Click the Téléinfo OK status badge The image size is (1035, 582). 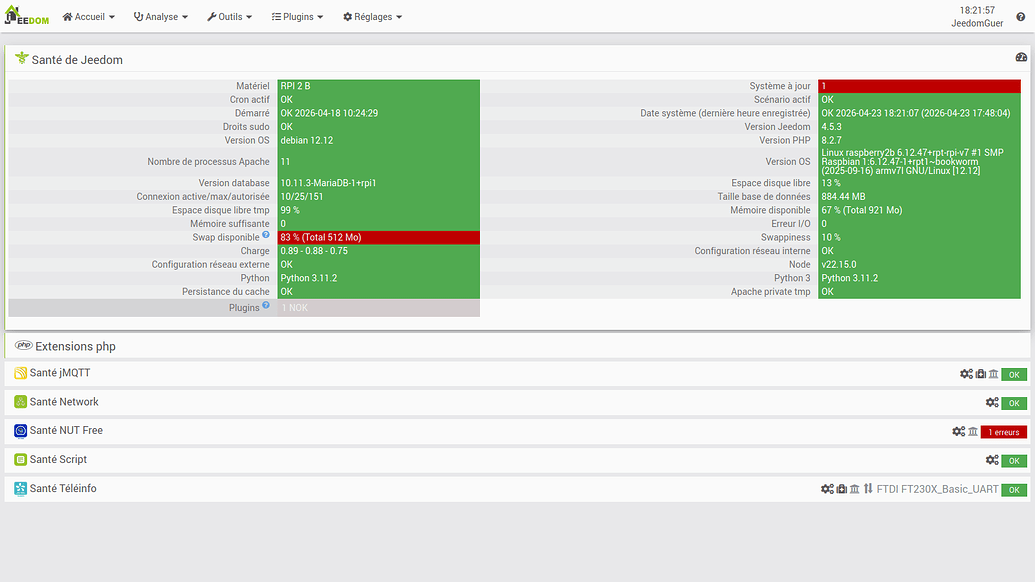[x=1014, y=490]
